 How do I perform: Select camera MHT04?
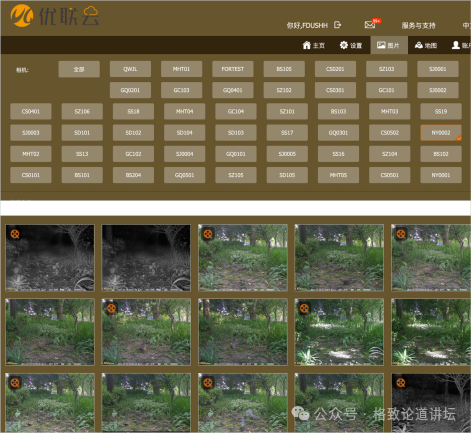coord(184,112)
